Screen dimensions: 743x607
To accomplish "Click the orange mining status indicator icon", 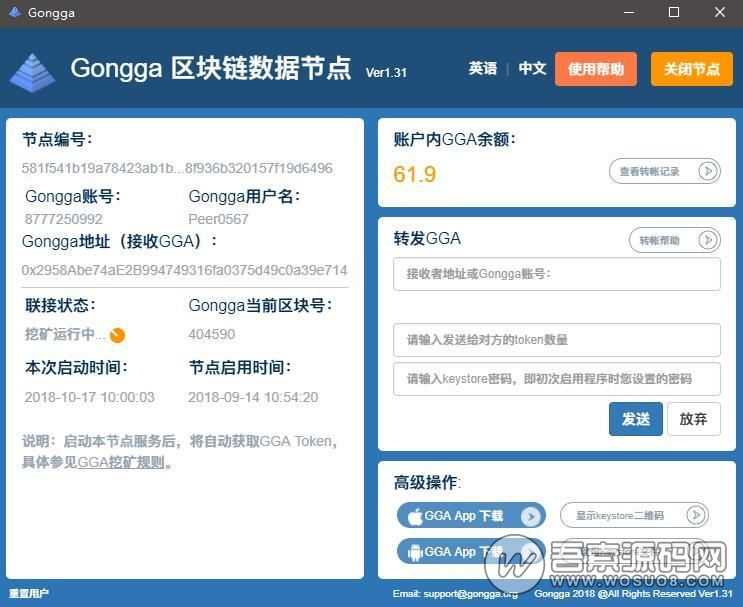I will coord(117,335).
